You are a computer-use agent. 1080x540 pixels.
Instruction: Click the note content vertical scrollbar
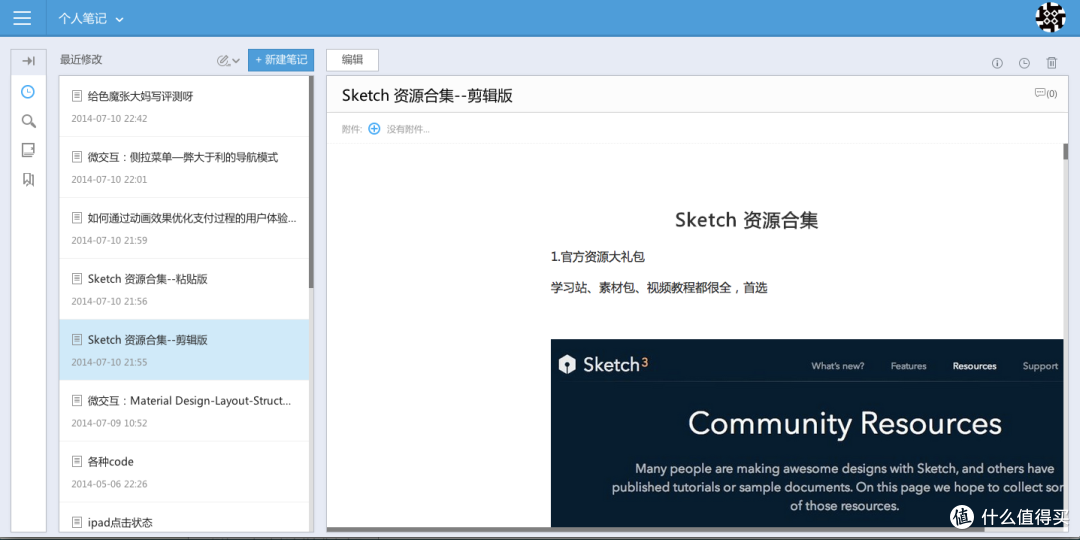point(1066,152)
